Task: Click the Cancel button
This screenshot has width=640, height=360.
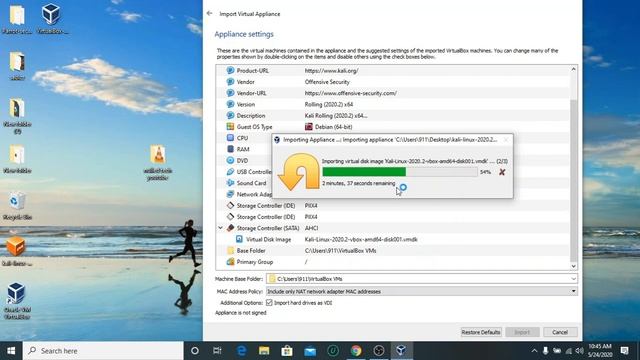Action: 560,332
